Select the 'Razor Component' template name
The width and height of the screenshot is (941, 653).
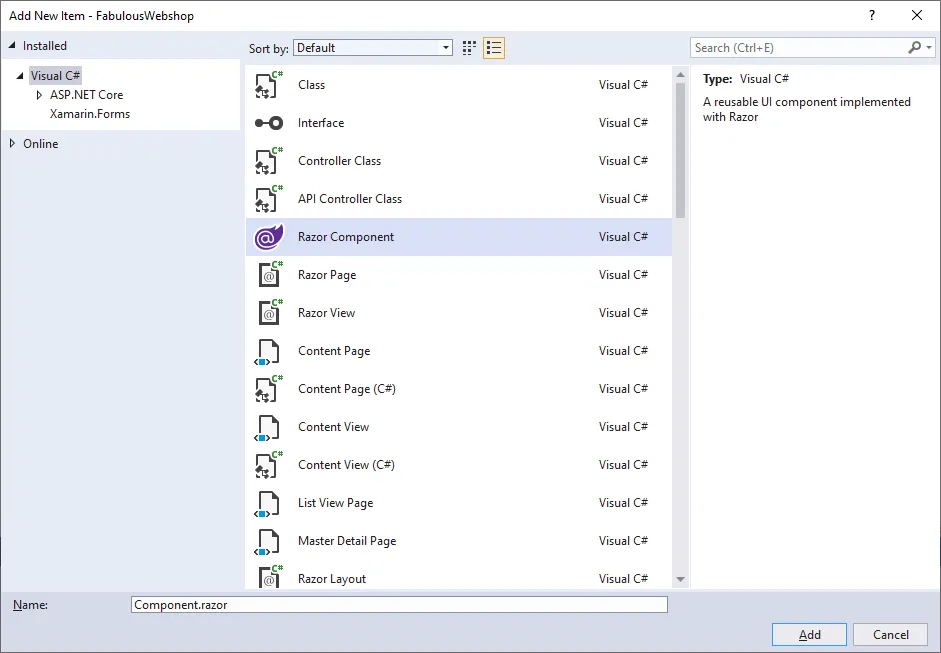click(346, 237)
